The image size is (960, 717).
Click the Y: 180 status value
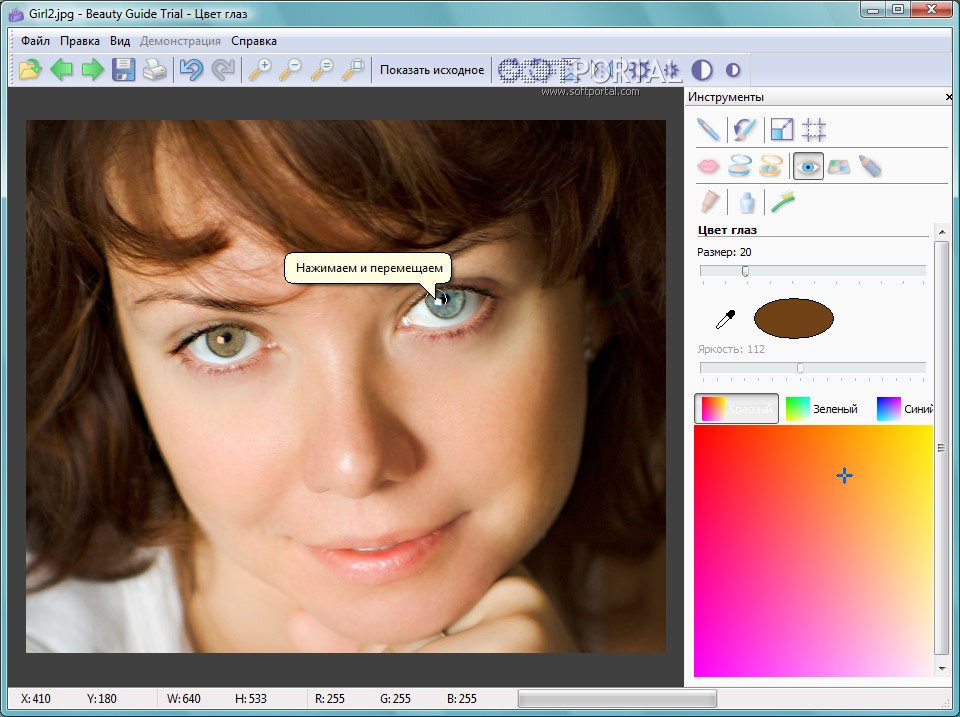pyautogui.click(x=101, y=699)
